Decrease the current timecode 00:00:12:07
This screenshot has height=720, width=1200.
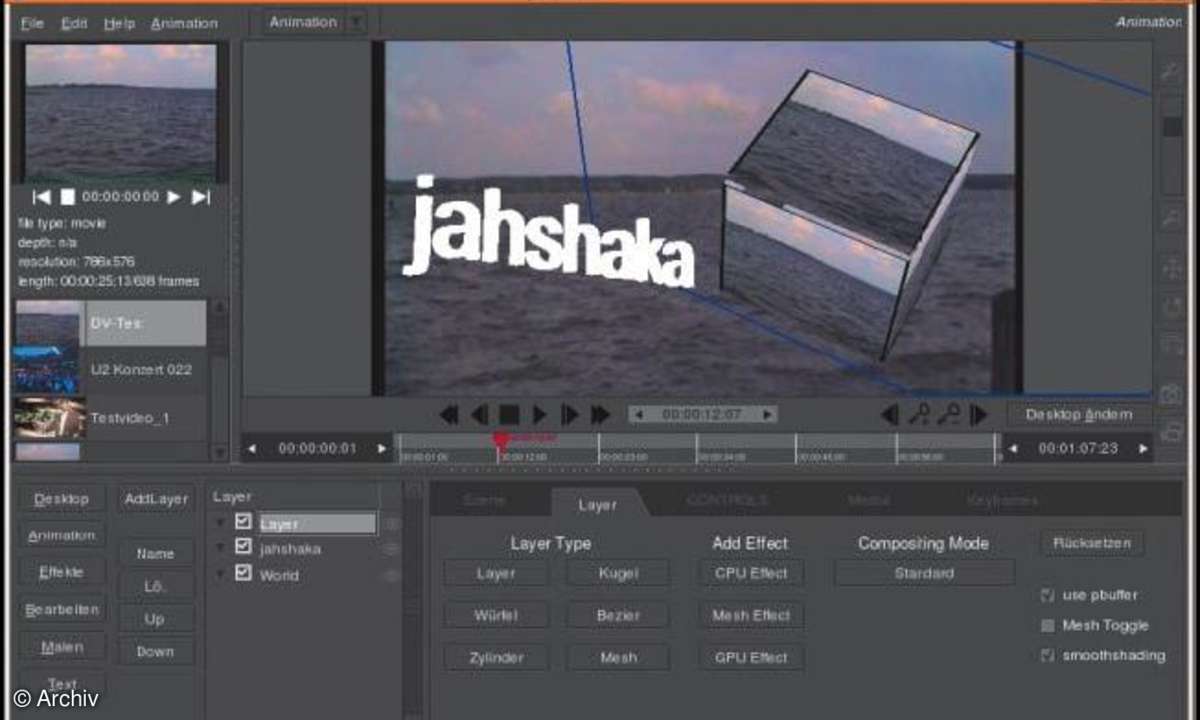(x=637, y=414)
